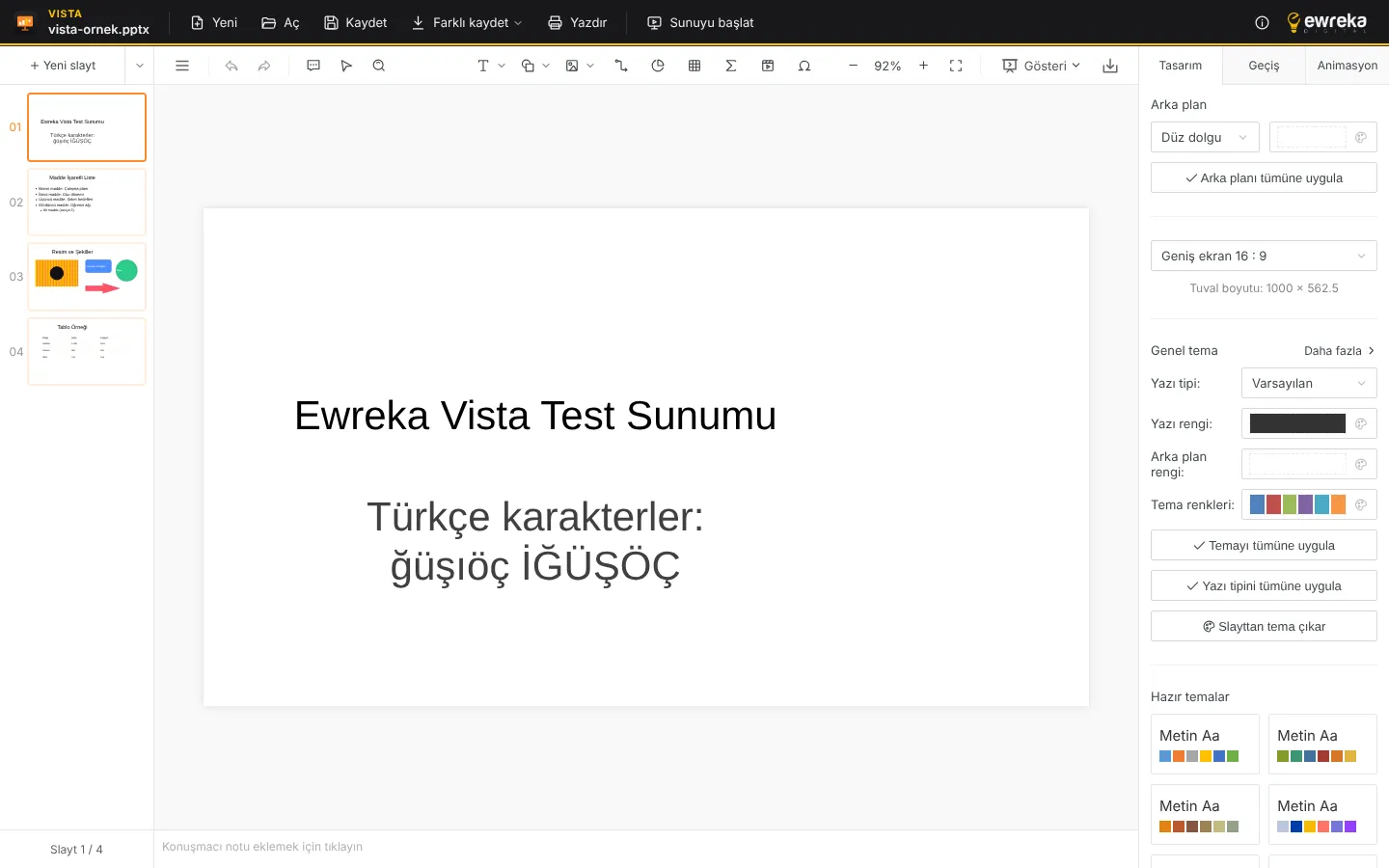Insert a shape from shapes icon
Image resolution: width=1389 pixels, height=868 pixels.
click(528, 66)
